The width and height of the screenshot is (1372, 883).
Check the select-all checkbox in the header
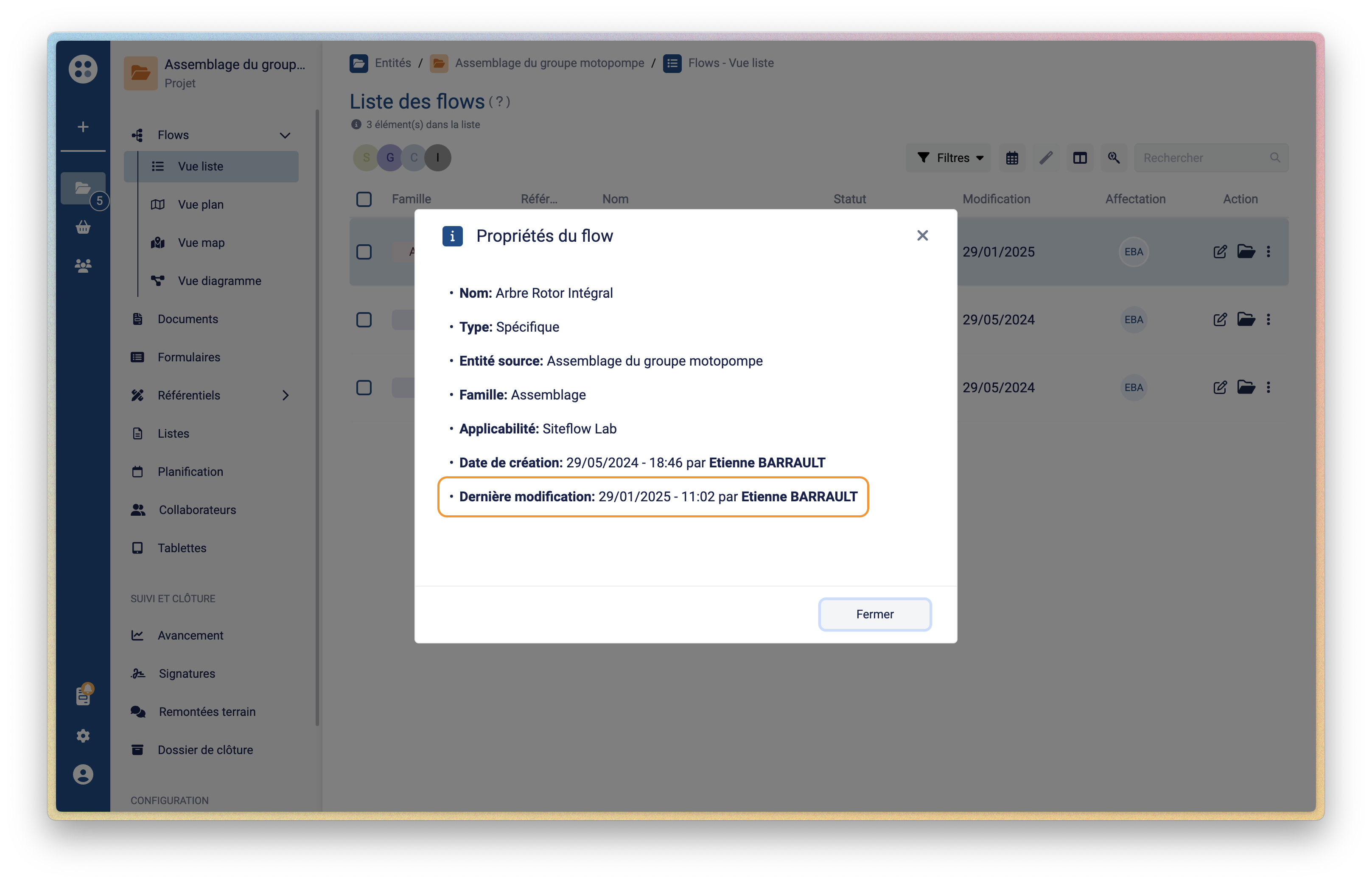[364, 199]
